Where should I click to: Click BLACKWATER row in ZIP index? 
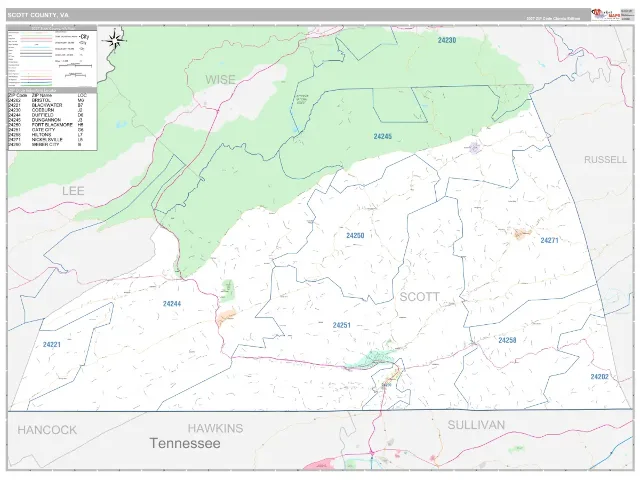(46, 105)
